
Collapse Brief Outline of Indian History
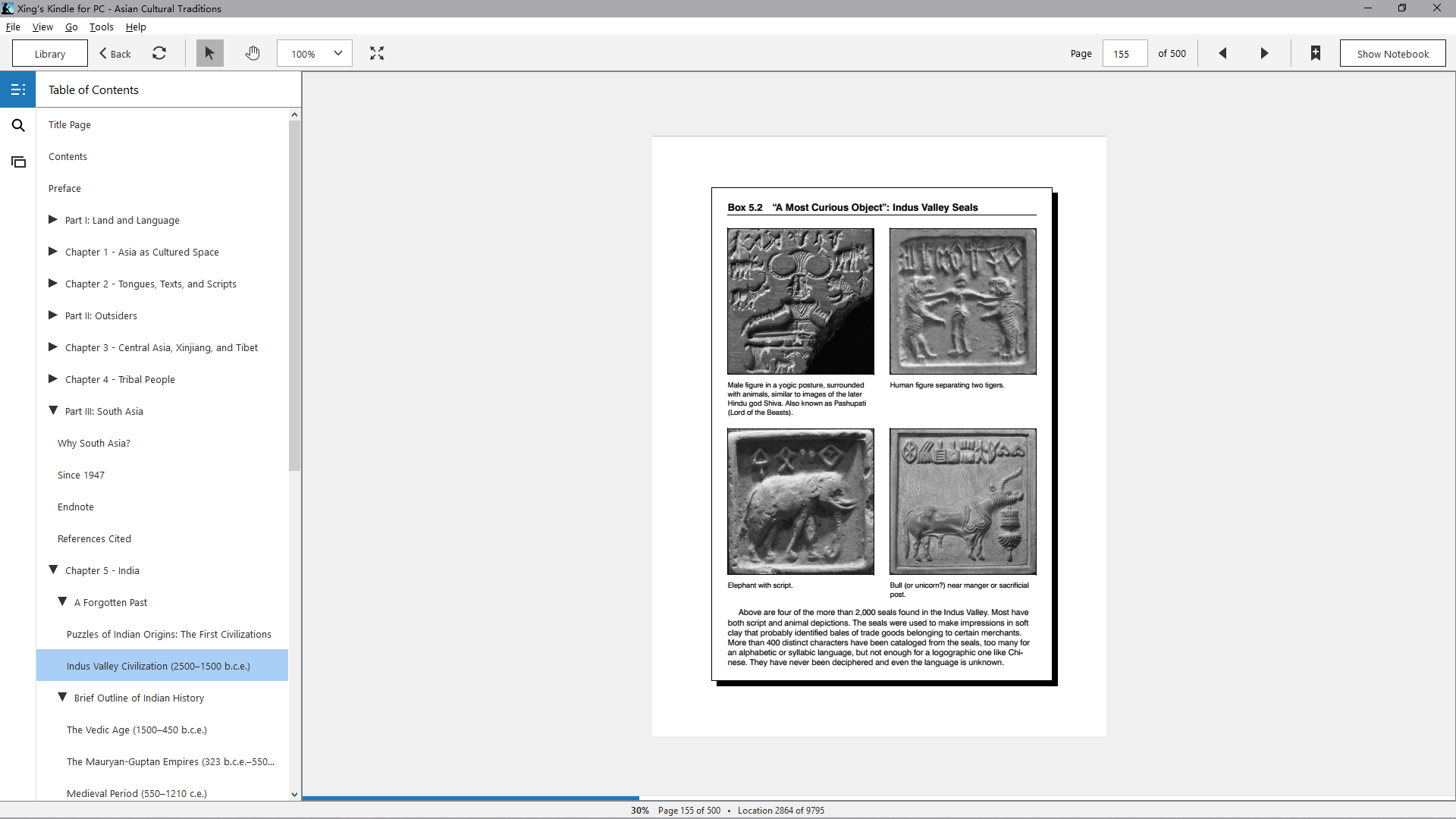tap(62, 698)
